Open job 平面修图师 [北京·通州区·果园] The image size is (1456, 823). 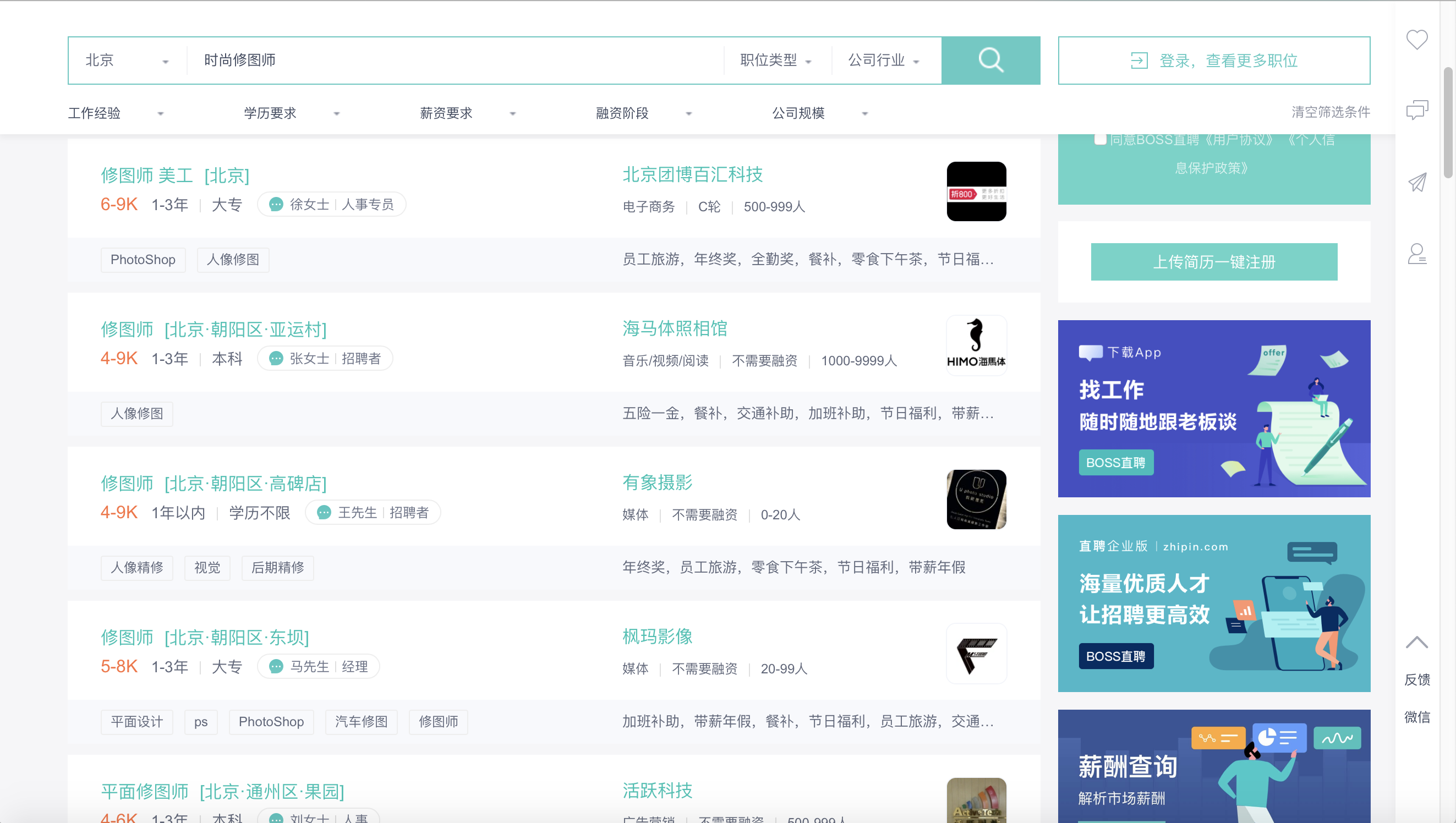point(222,792)
